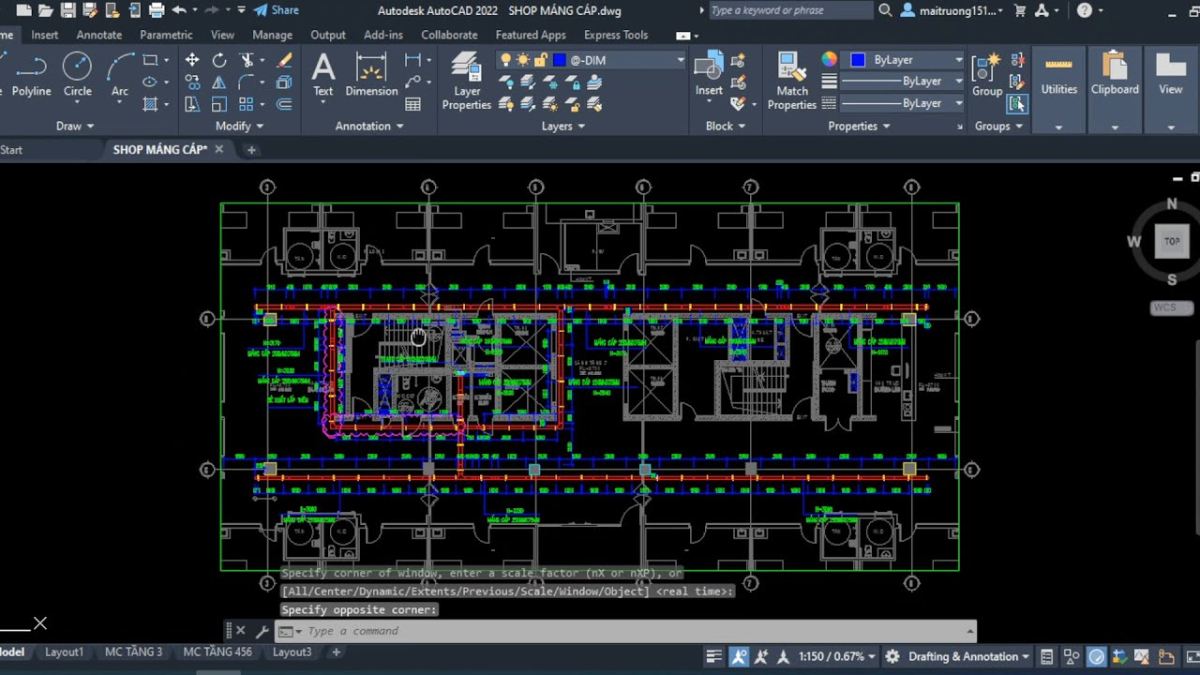Click the Plot printer icon
The width and height of the screenshot is (1200, 675).
pos(156,10)
